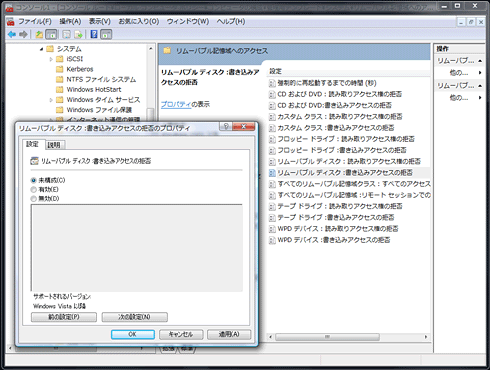Viewport: 490px width, 370px height.
Task: Open the ウィンドウ(W) menu
Action: [x=188, y=22]
